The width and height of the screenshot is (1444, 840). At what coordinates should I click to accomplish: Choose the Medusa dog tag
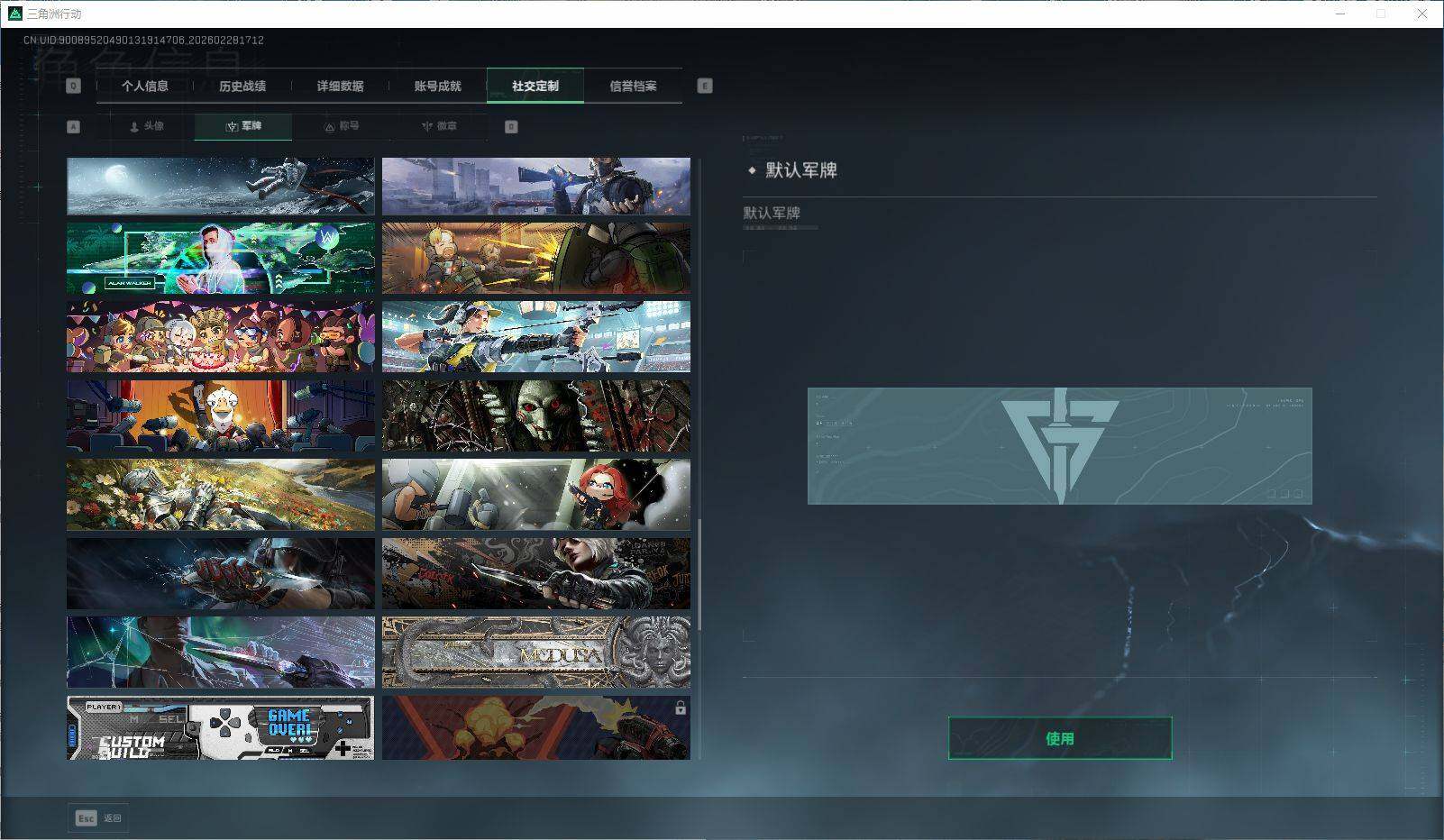point(536,653)
